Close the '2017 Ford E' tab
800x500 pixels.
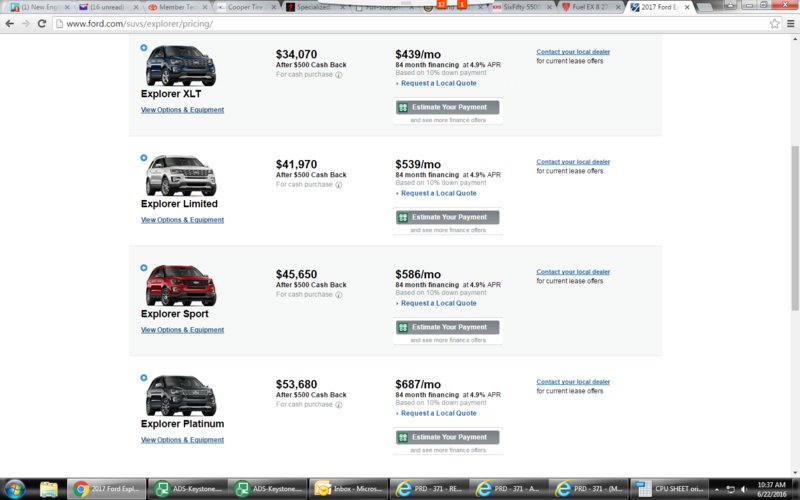click(x=687, y=7)
